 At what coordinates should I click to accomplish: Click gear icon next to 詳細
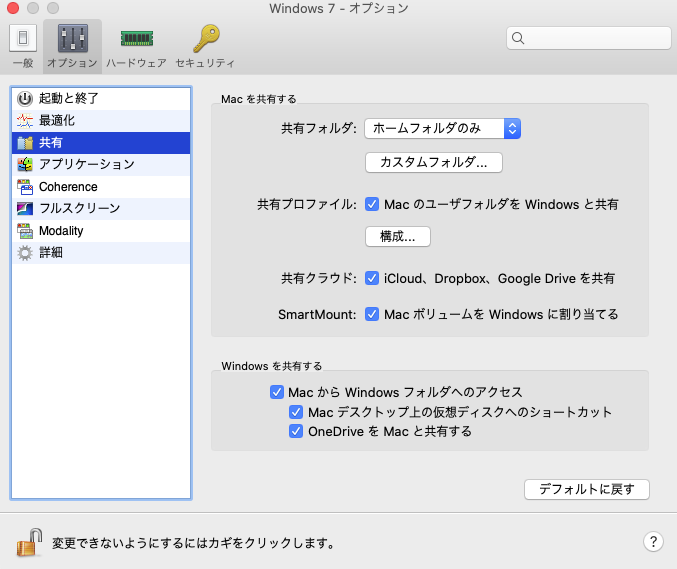pos(25,253)
